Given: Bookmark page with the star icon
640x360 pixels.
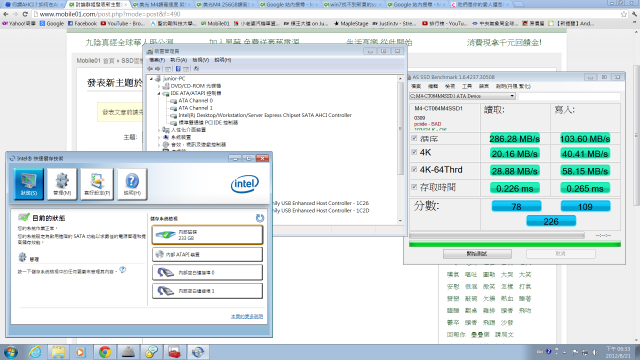Looking at the screenshot, I should pos(624,14).
